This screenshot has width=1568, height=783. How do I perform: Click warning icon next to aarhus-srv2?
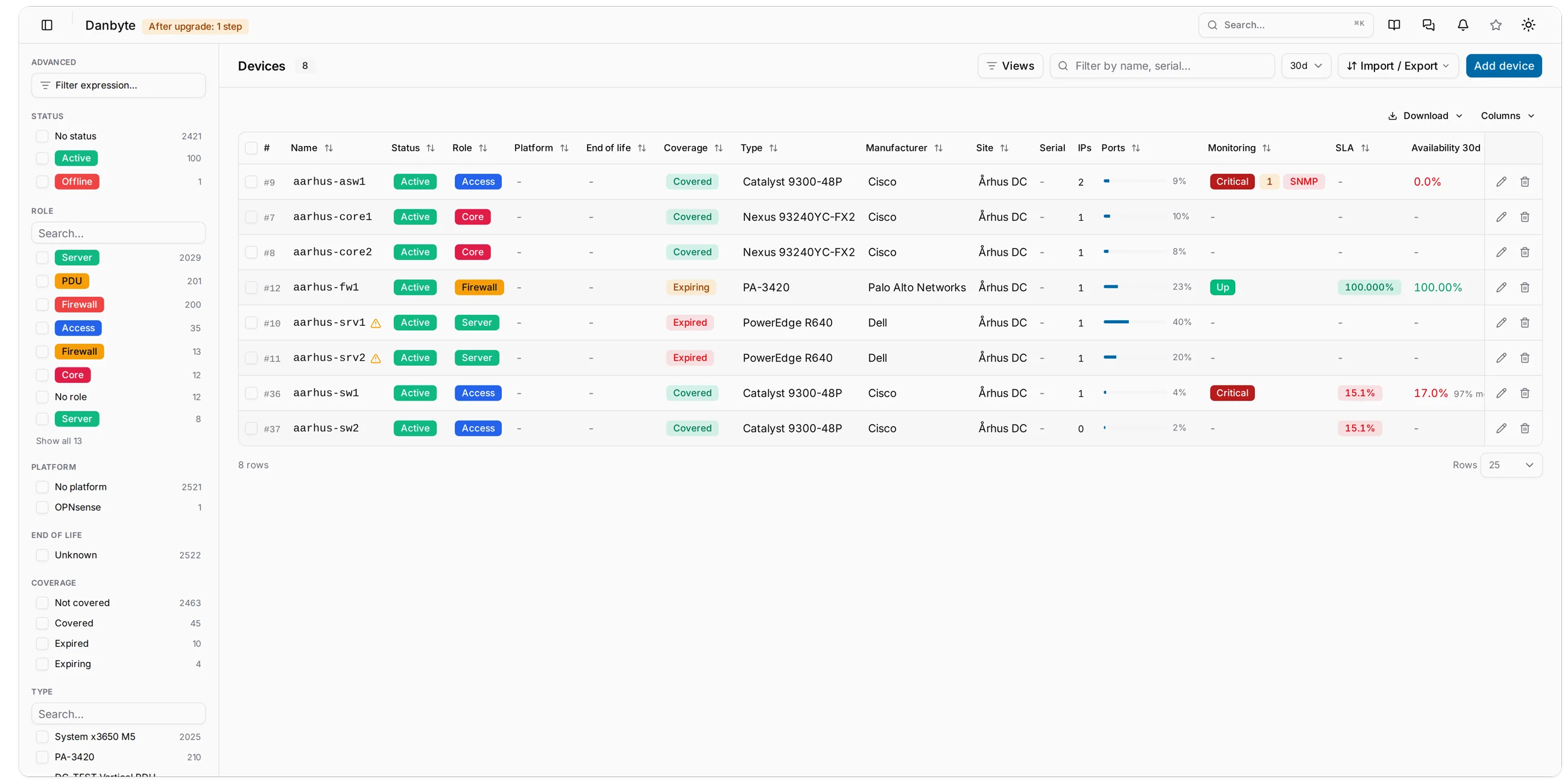[x=376, y=358]
